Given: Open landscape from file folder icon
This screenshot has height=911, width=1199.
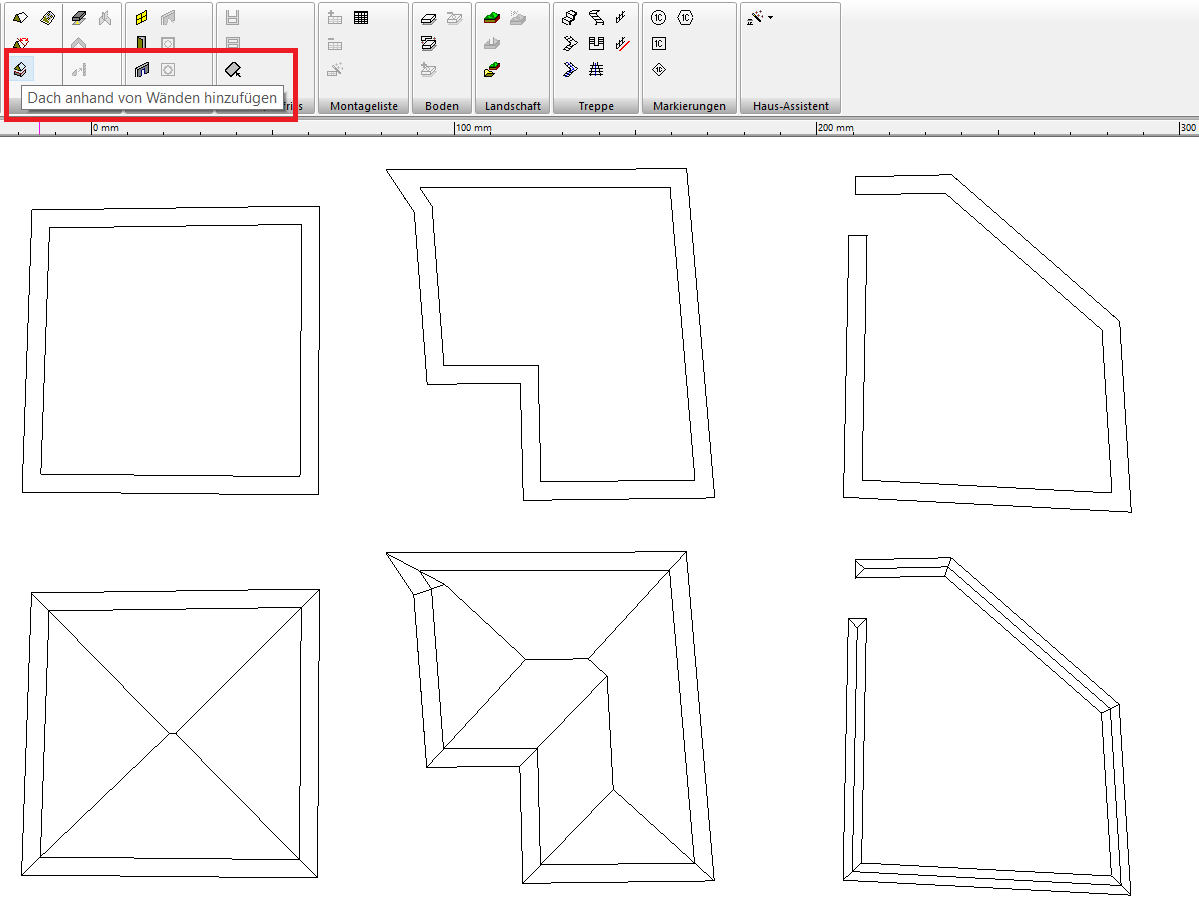Looking at the screenshot, I should point(492,70).
